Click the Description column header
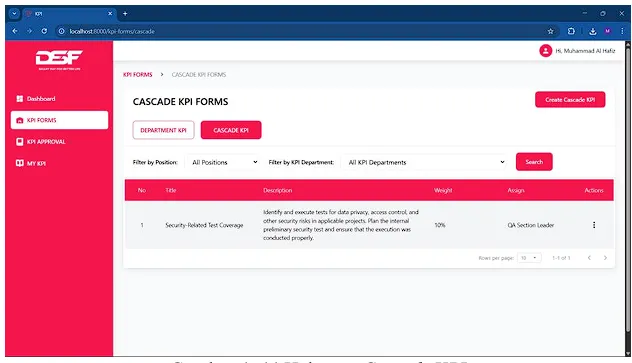This screenshot has width=632, height=363. click(277, 190)
